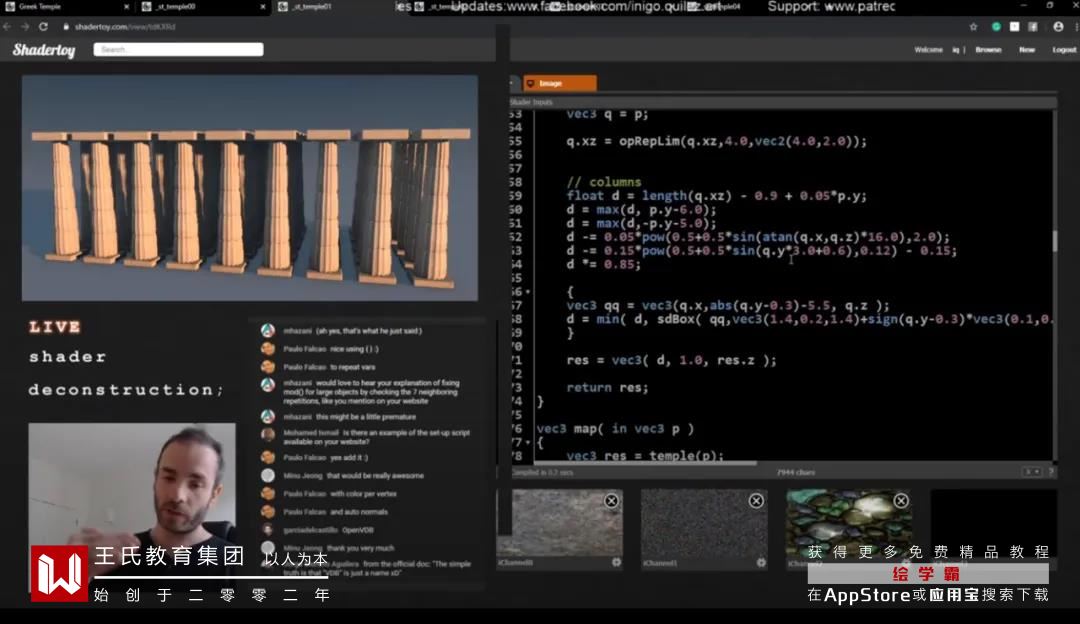Open the editor help question mark
Image resolution: width=1080 pixels, height=624 pixels.
point(1051,472)
